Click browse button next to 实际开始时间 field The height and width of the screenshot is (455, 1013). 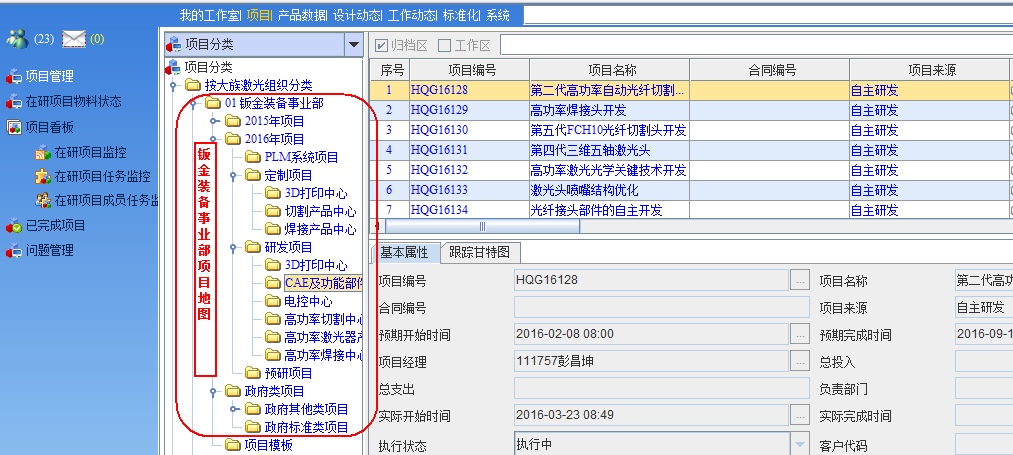point(800,415)
